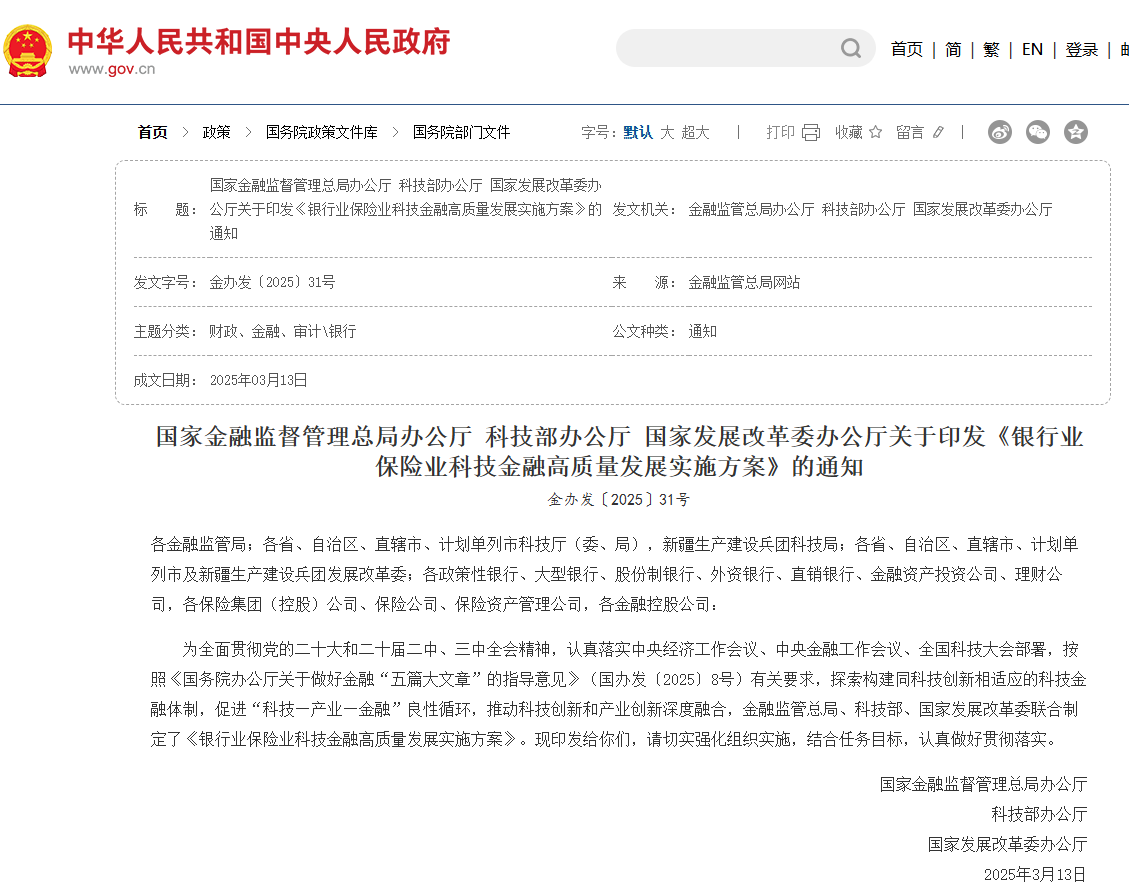Switch to English with the EN link
This screenshot has height=886, width=1129.
pos(1032,49)
